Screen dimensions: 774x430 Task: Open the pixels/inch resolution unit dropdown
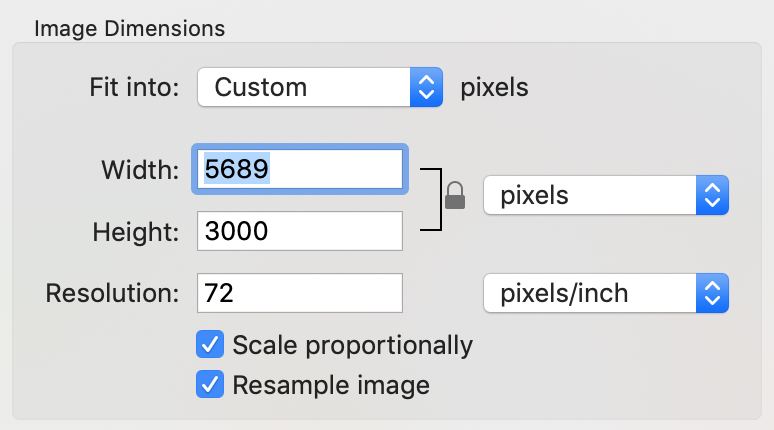click(606, 293)
